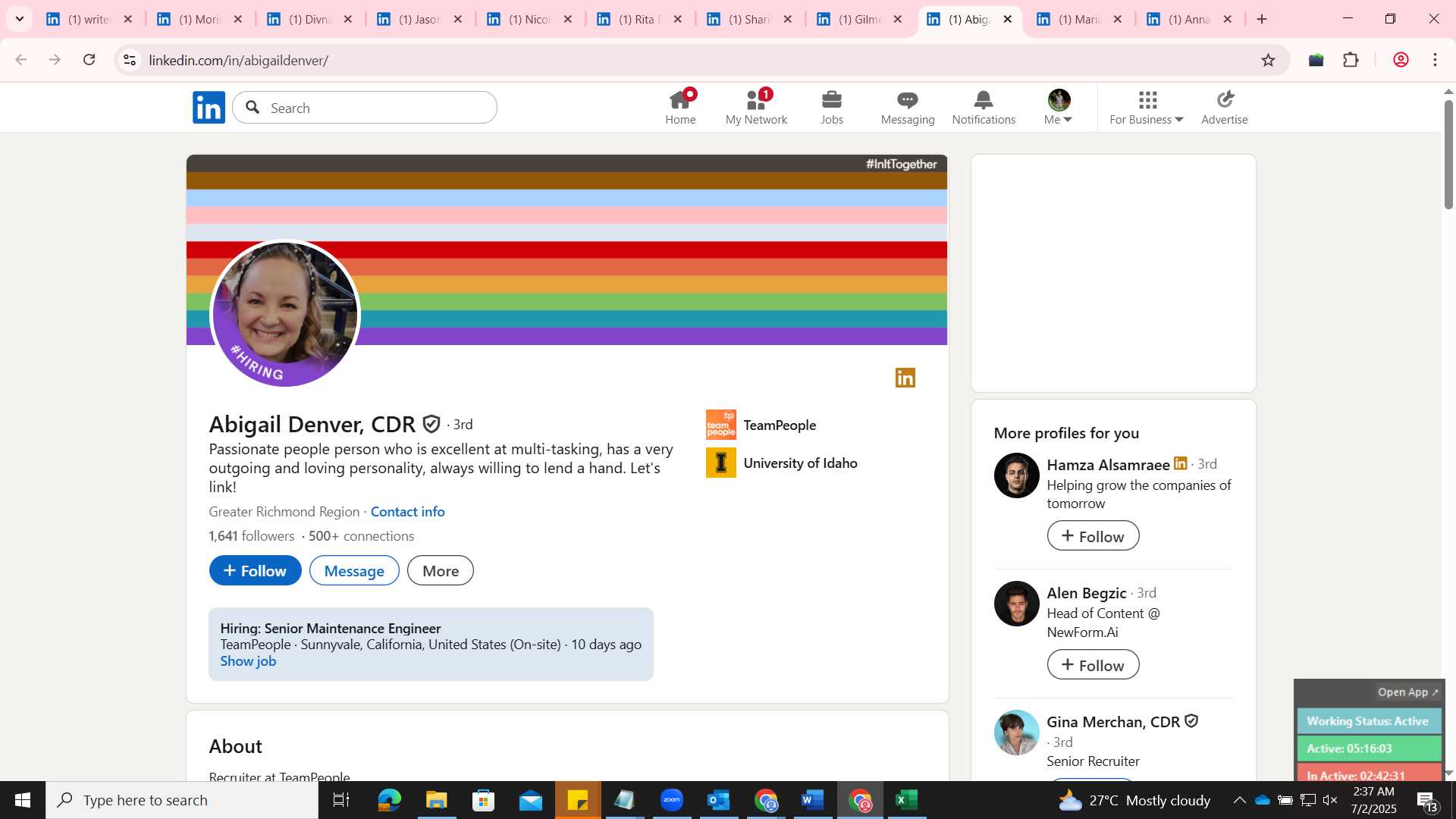This screenshot has width=1456, height=819.
Task: Show hidden system tray icons
Action: coord(1239,800)
